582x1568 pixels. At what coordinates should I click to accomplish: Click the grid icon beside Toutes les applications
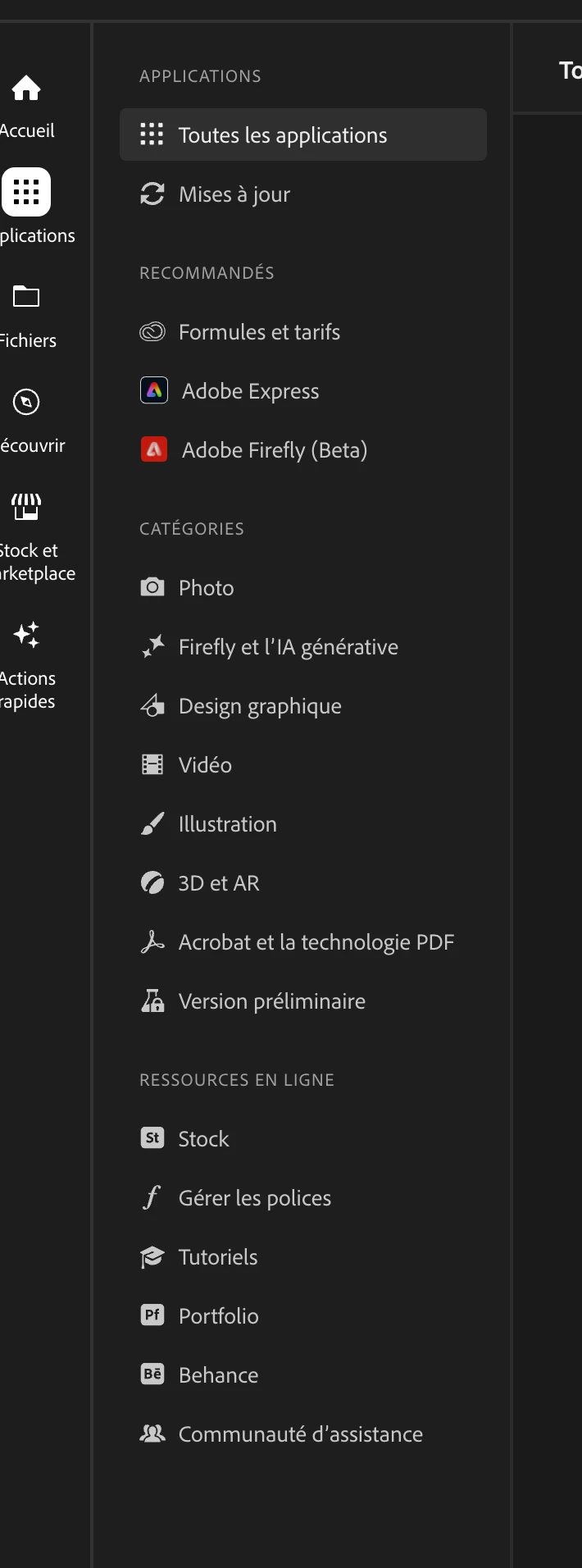[x=152, y=134]
